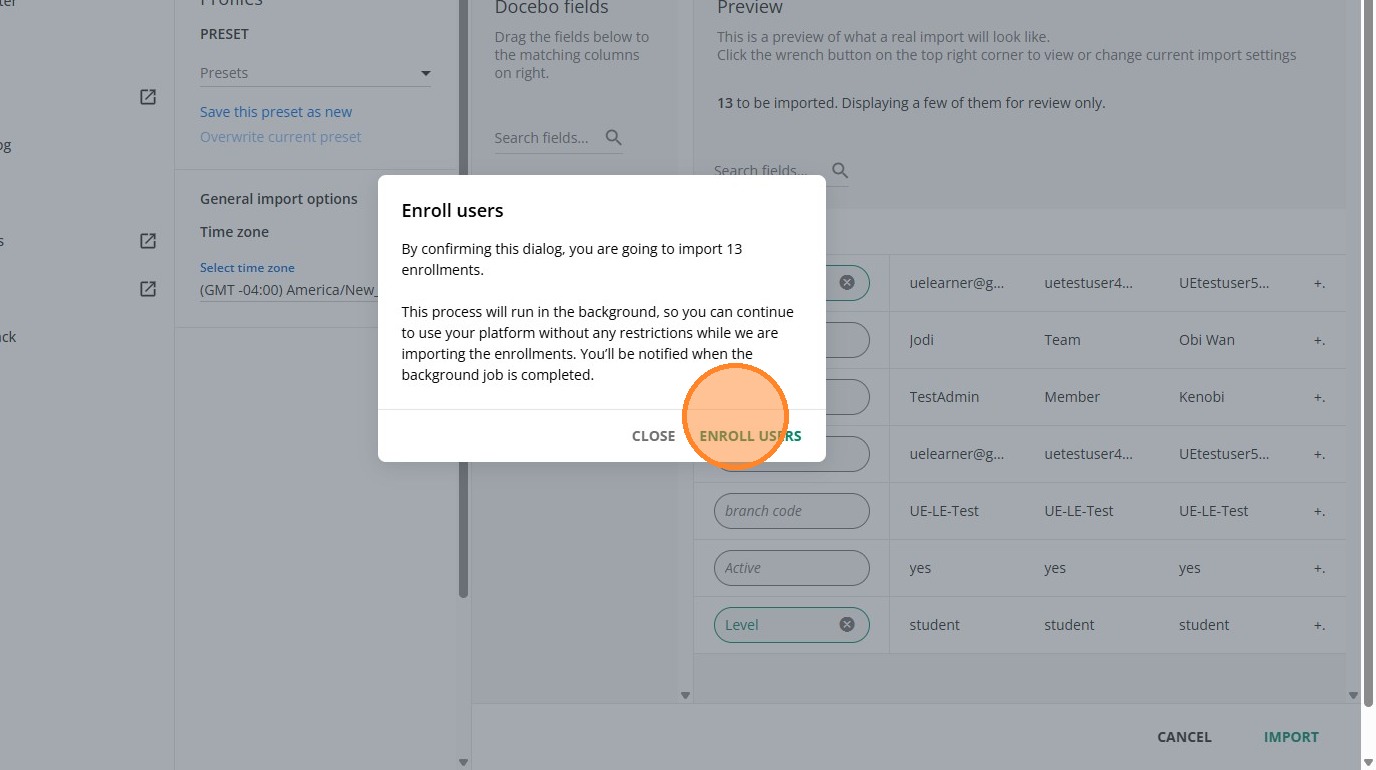
Task: Open the Presets dropdown
Action: (315, 73)
